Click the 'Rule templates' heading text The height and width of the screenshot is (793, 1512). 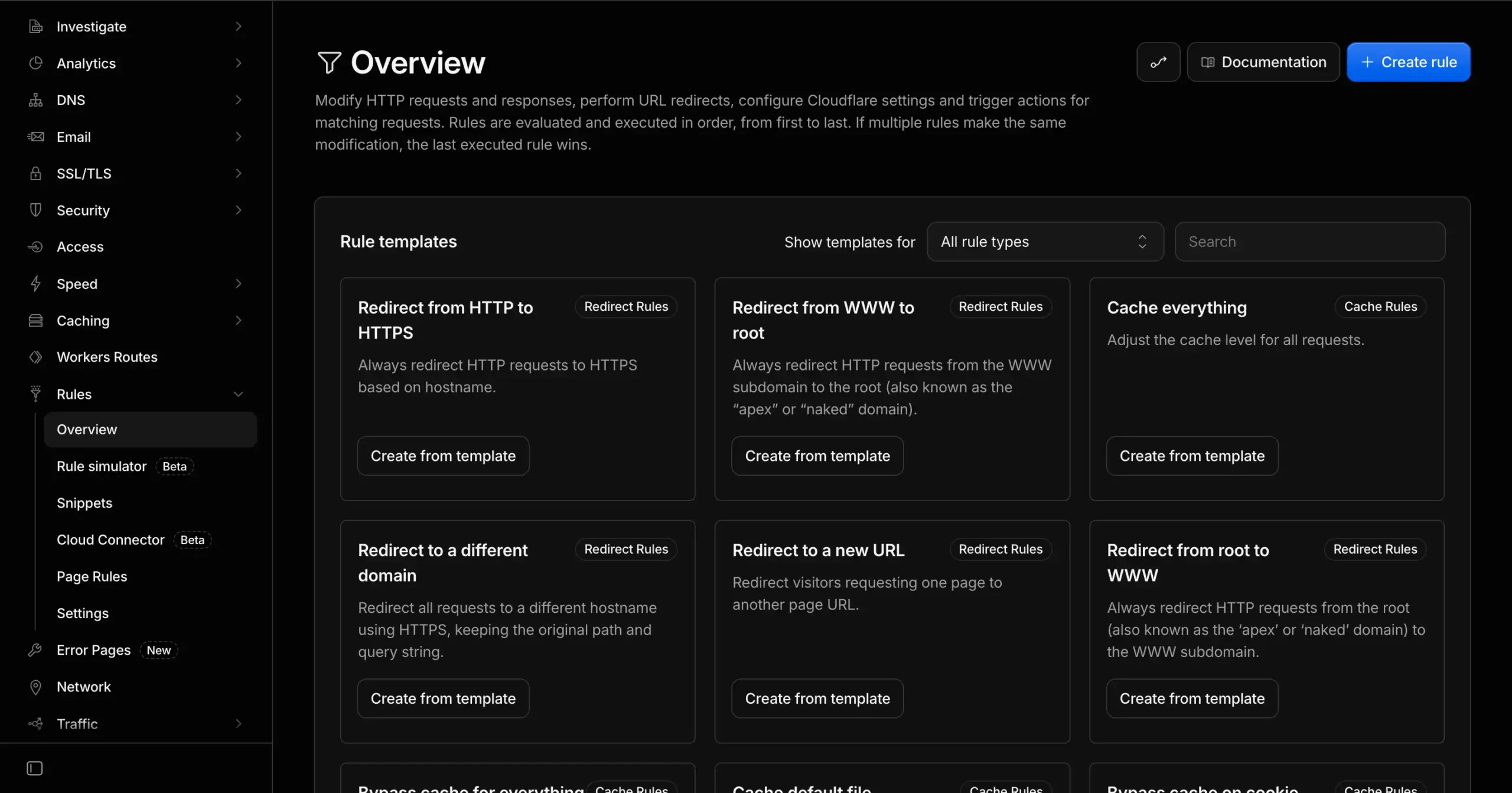tap(399, 242)
